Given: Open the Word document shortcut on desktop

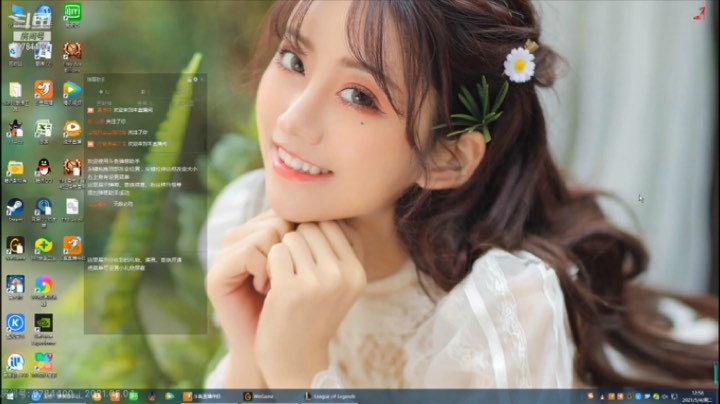Looking at the screenshot, I should point(44,54).
